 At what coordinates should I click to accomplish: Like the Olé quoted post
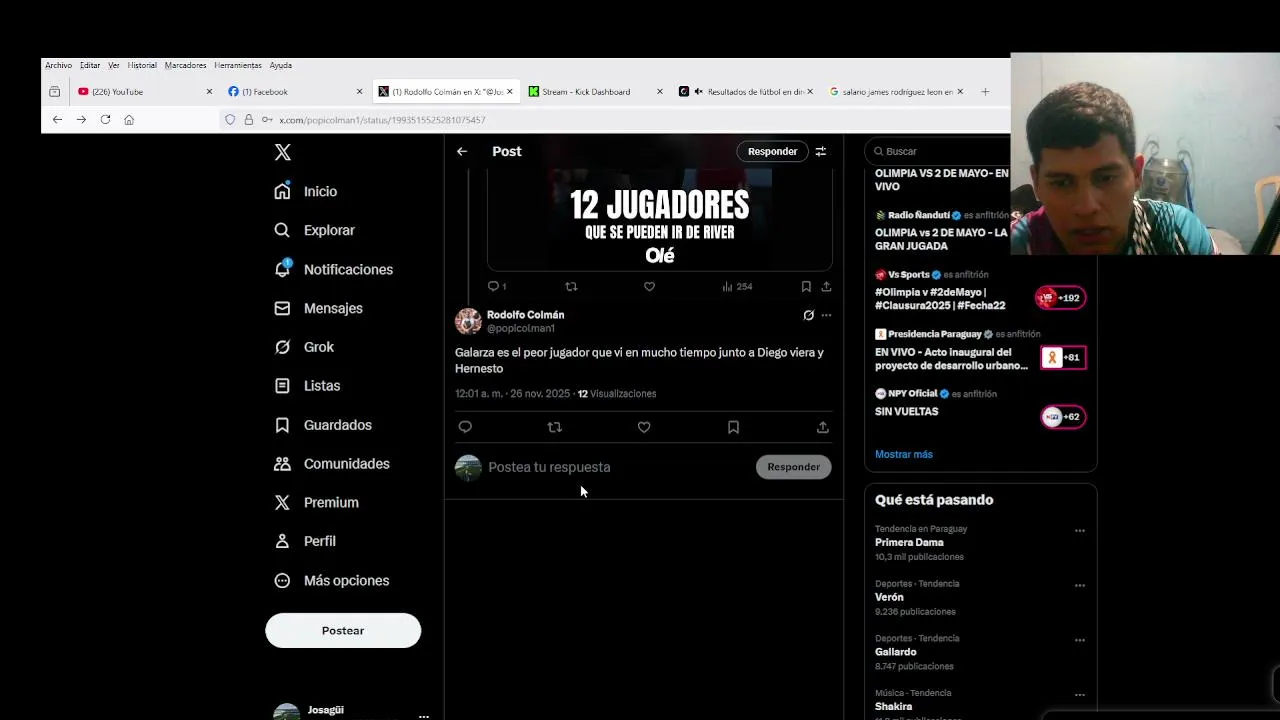tap(649, 286)
